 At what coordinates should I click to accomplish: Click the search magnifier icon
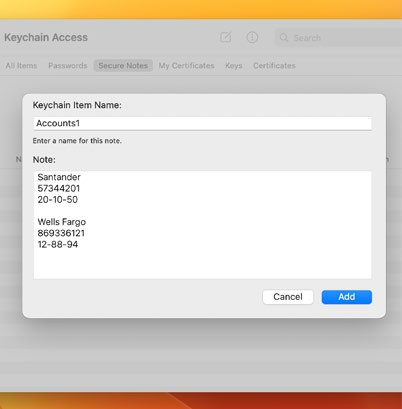[284, 37]
